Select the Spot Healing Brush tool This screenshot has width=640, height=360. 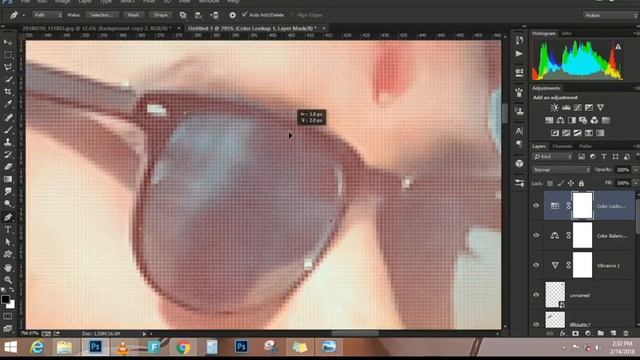point(8,118)
